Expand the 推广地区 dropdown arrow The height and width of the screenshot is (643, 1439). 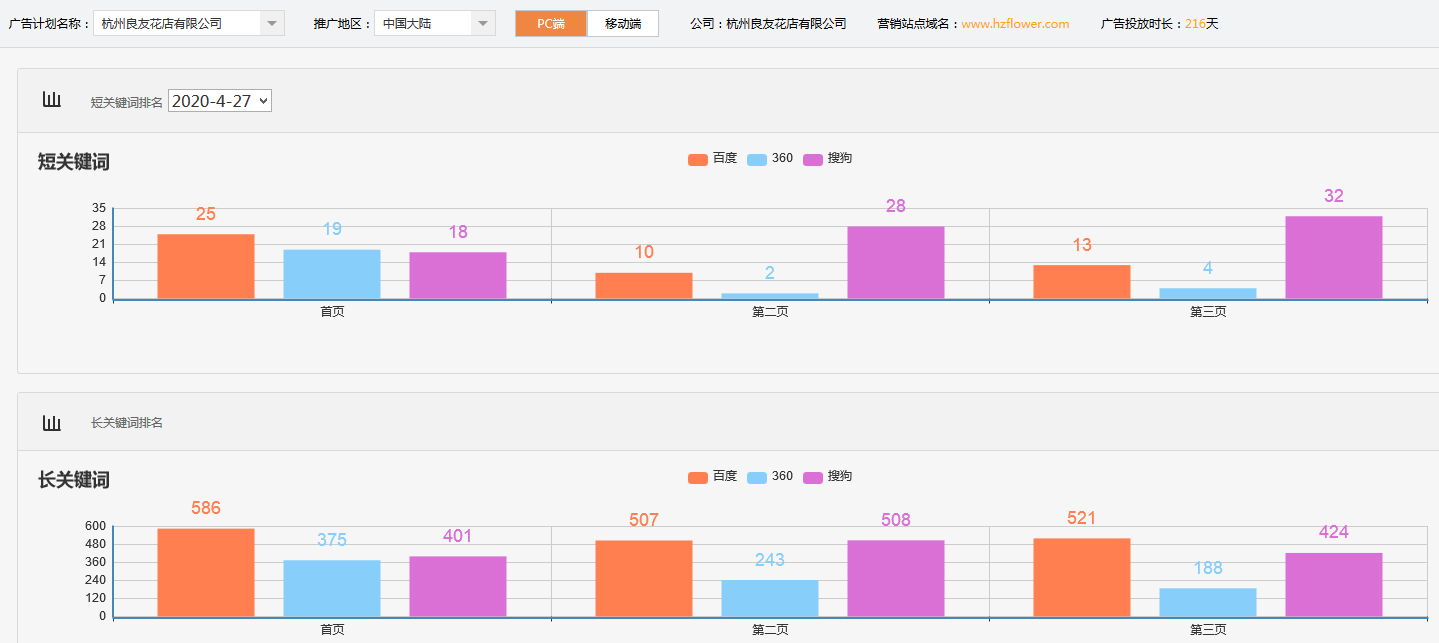click(x=483, y=23)
